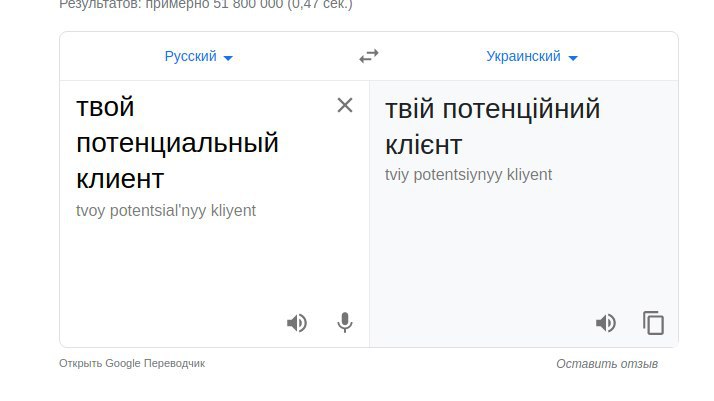Click the search results count text
Image resolution: width=714 pixels, height=401 pixels.
(x=205, y=4)
